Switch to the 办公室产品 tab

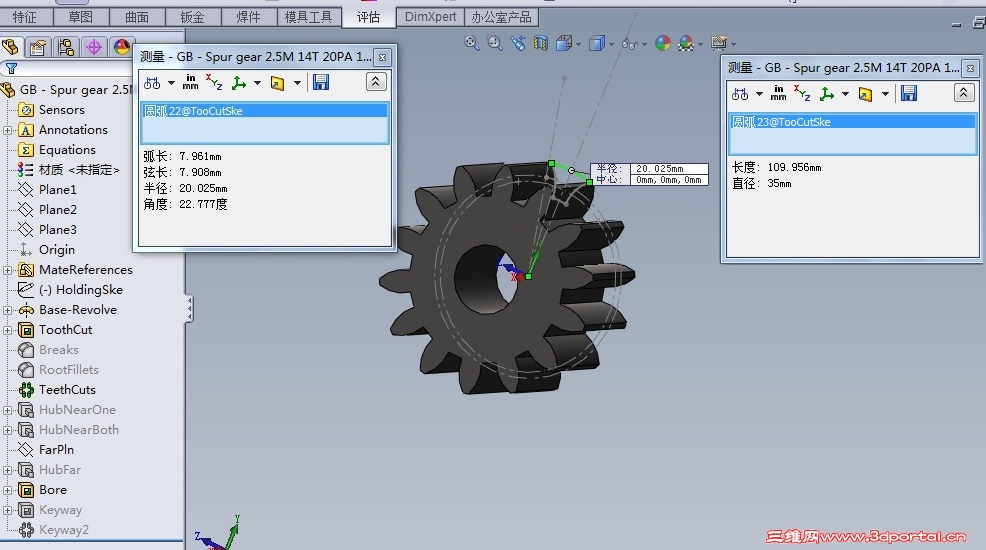click(502, 17)
